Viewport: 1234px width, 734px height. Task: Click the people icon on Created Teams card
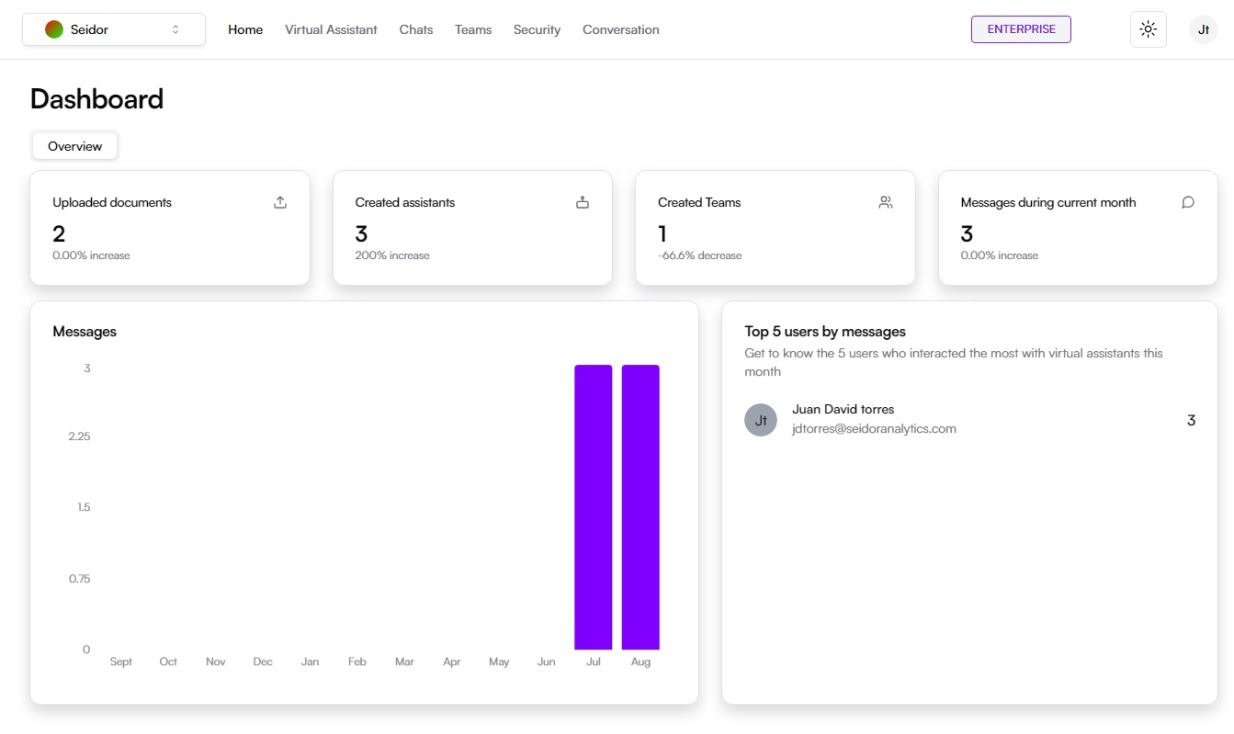(x=885, y=202)
